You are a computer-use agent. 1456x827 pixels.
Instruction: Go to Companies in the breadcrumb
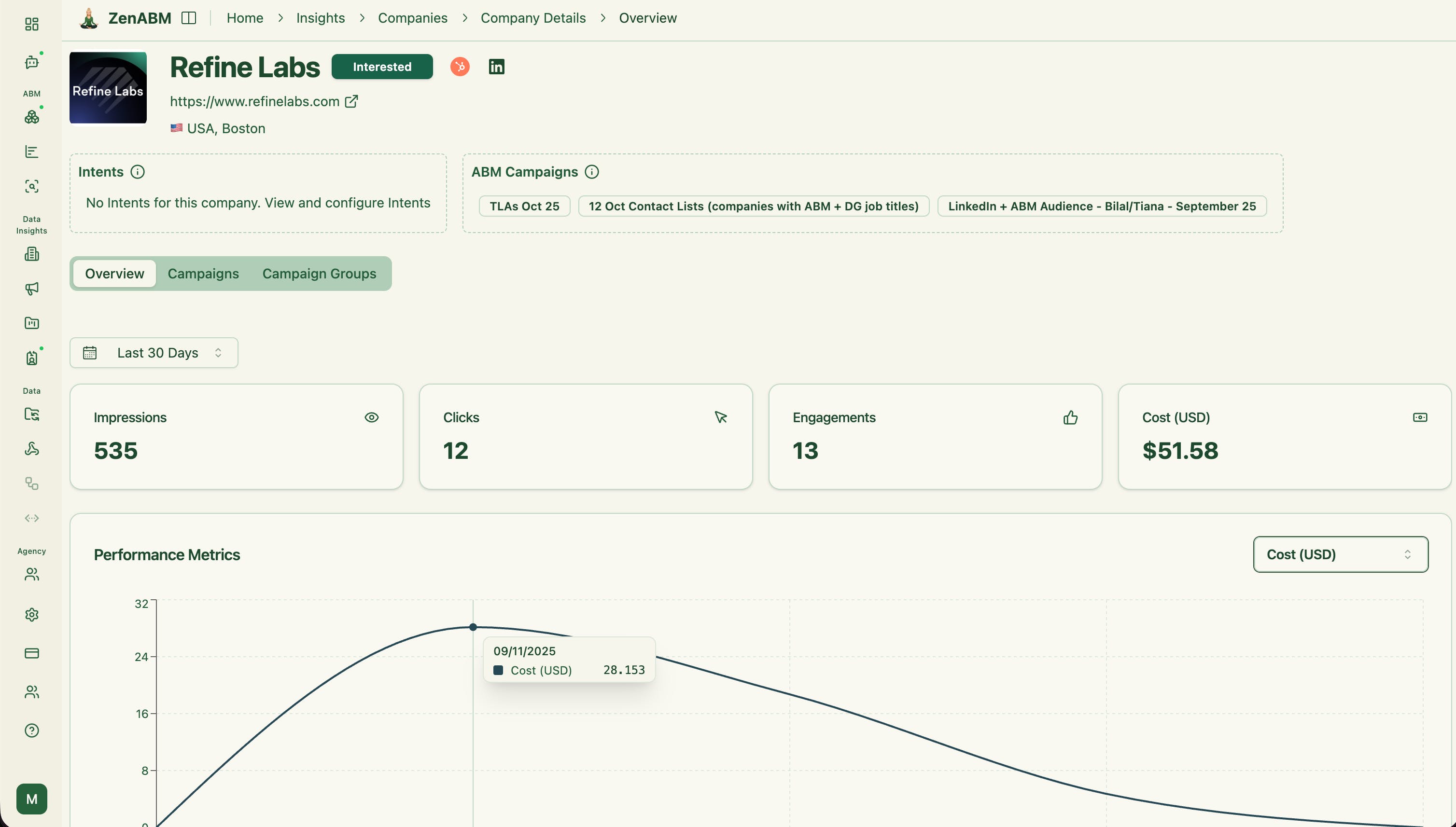coord(413,18)
